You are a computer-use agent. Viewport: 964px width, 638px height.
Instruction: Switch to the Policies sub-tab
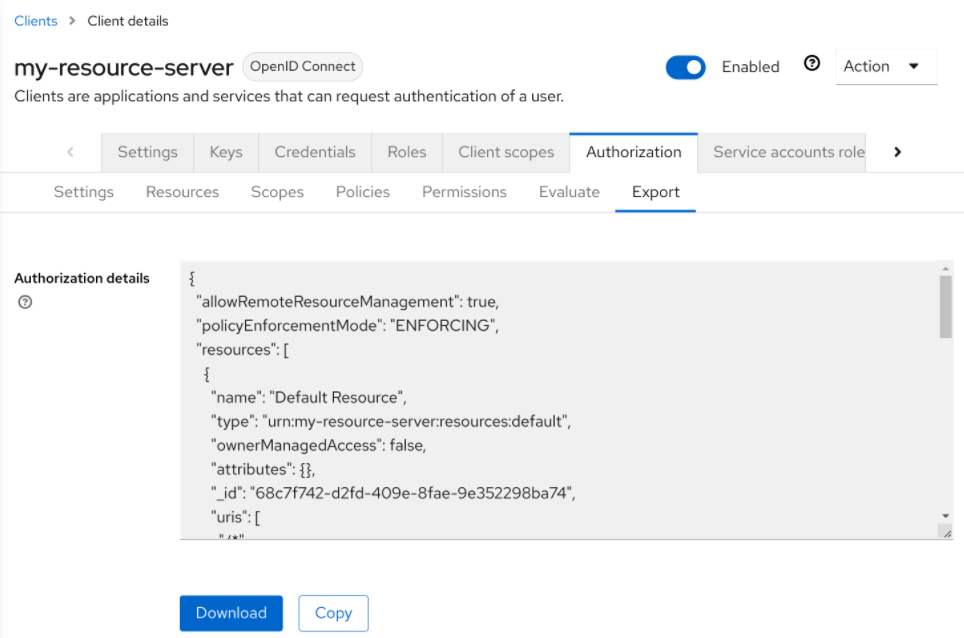click(363, 192)
